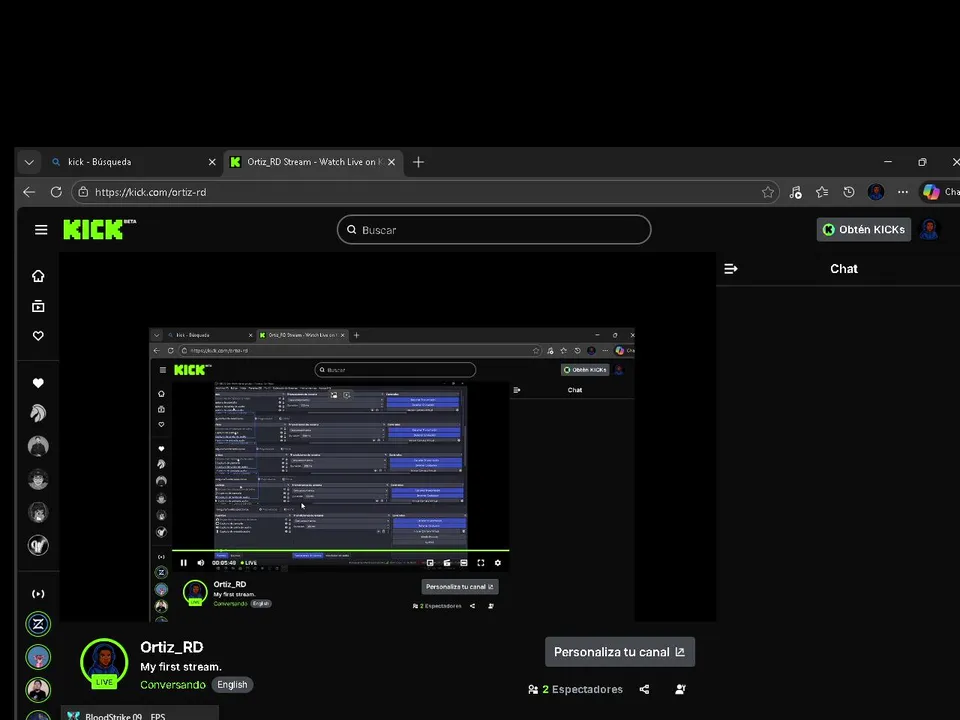Share the stream via share icon
This screenshot has height=720, width=960.
click(644, 689)
